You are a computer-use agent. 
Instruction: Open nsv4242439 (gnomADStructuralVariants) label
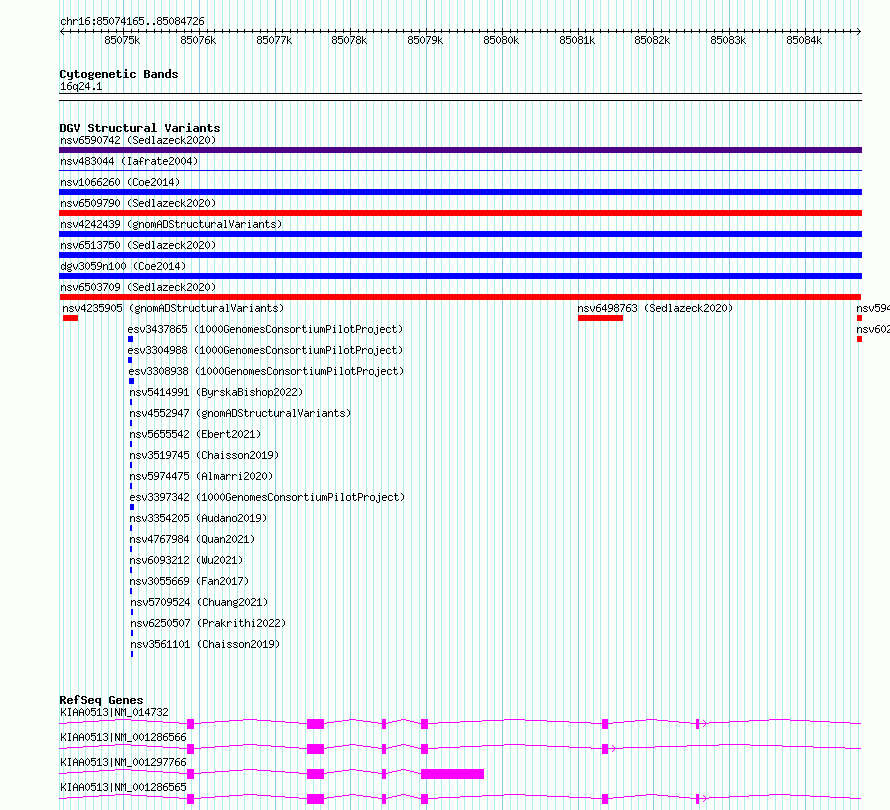(171, 224)
